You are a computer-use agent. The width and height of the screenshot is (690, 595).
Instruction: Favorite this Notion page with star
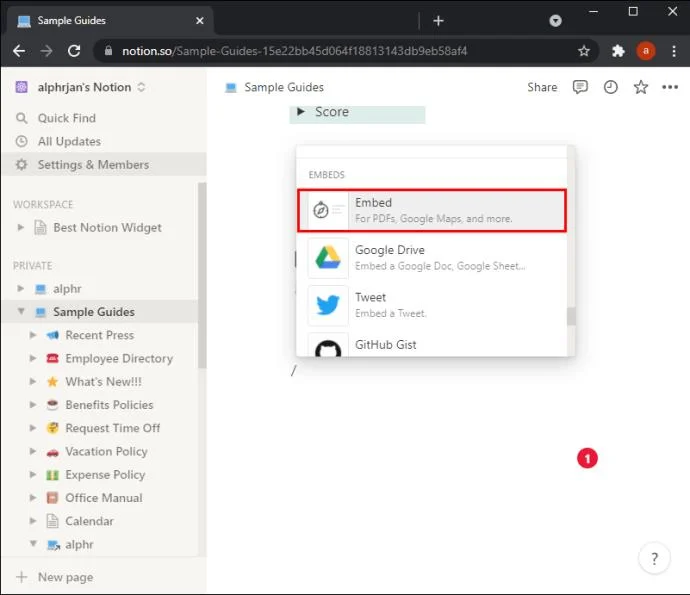coord(640,87)
